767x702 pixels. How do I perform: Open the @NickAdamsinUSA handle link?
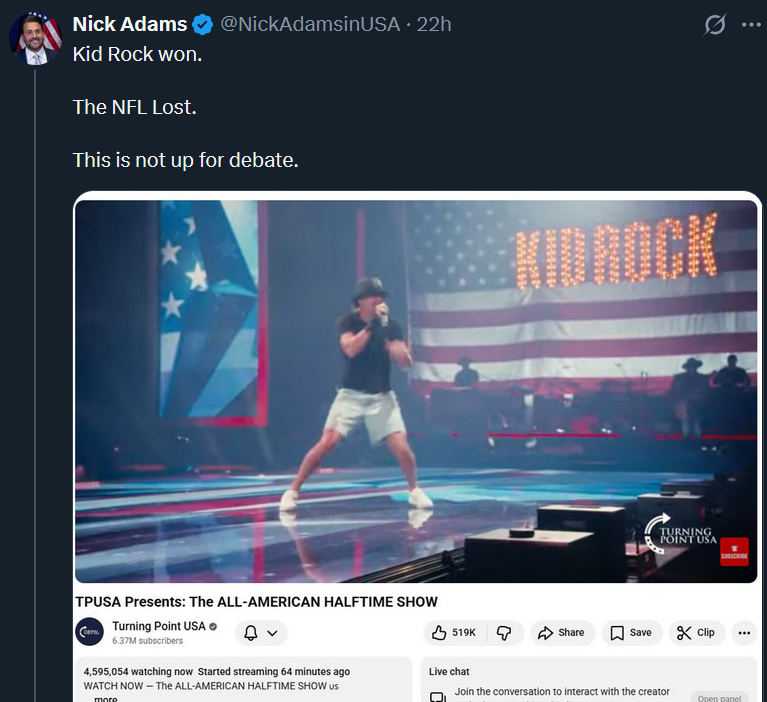point(309,24)
